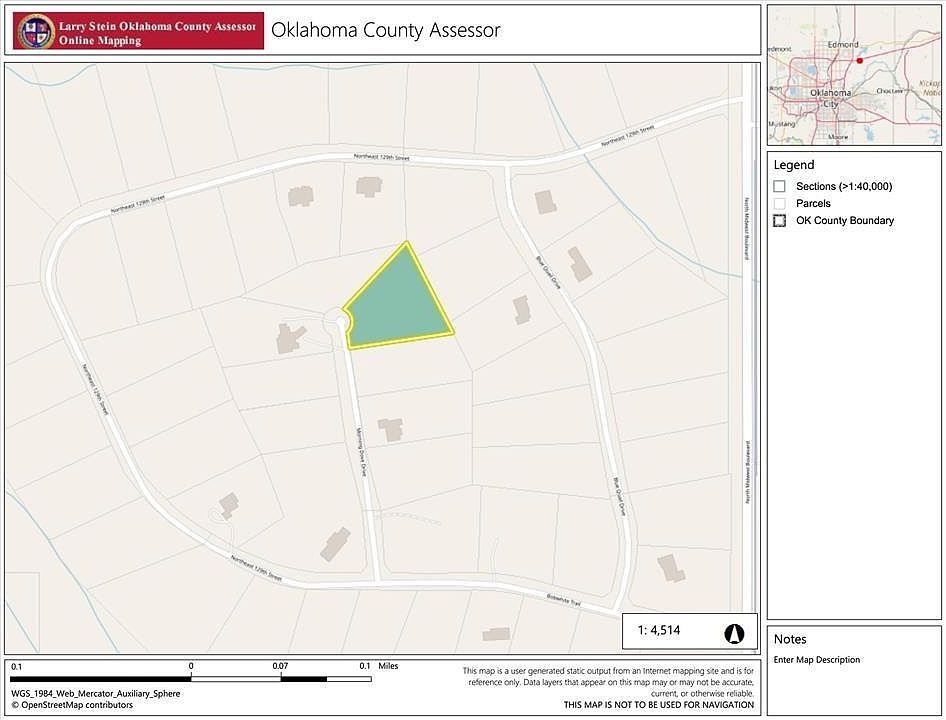The height and width of the screenshot is (720, 946).
Task: Click the OK County Boundary label
Action: click(x=845, y=220)
